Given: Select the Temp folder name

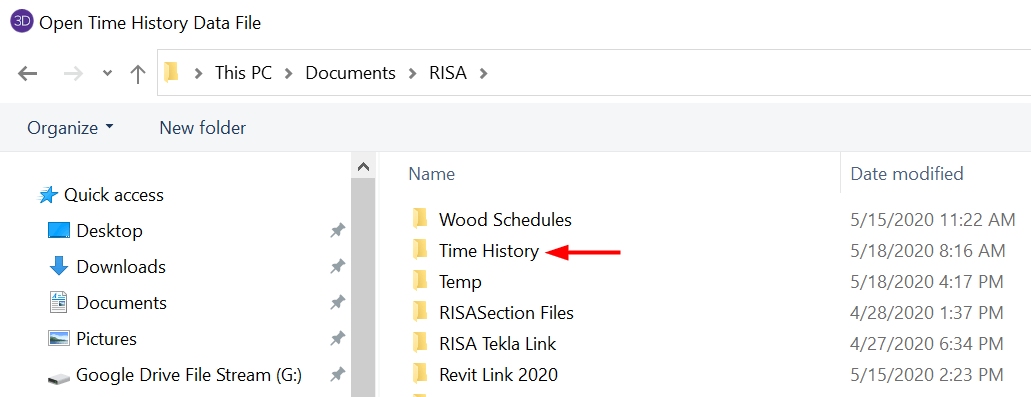Looking at the screenshot, I should point(460,282).
